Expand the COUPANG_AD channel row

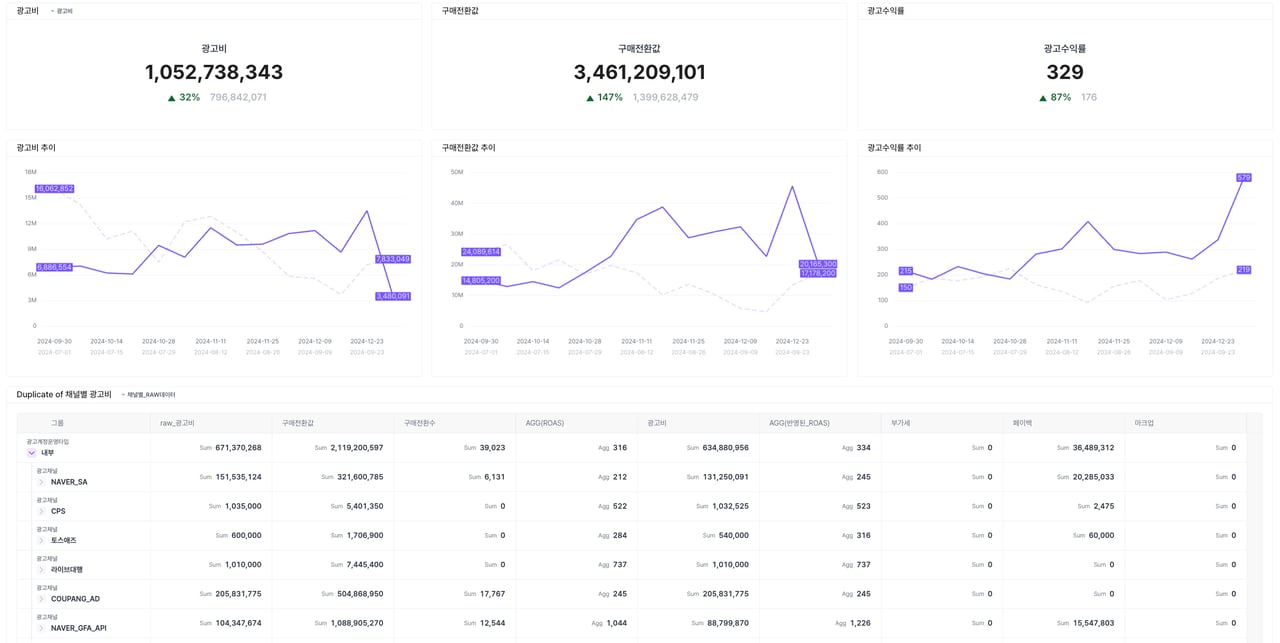(x=41, y=599)
